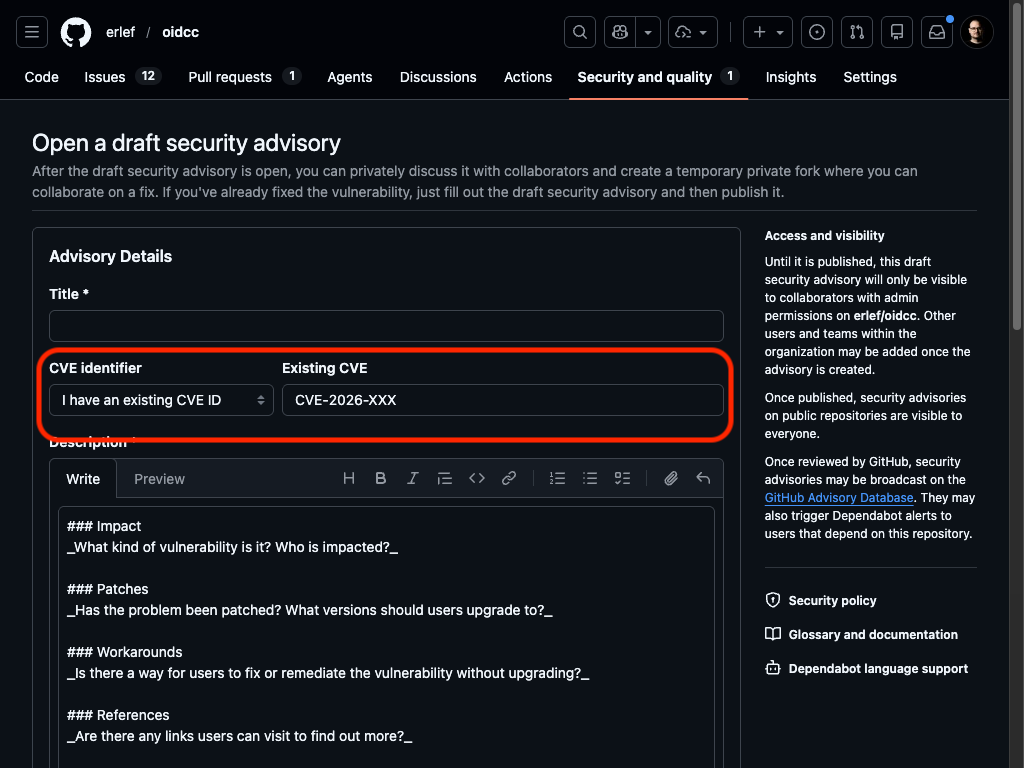Viewport: 1024px width, 768px height.
Task: Insert a heading with the H icon
Action: [x=349, y=479]
